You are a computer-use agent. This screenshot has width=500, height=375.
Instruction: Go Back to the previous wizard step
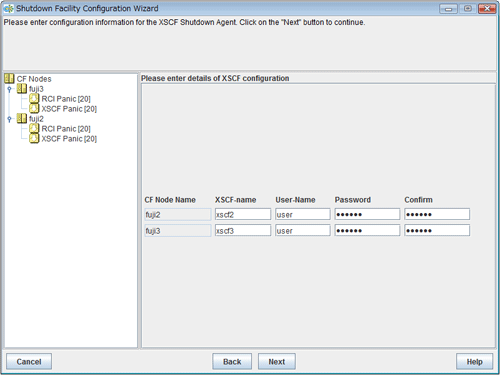click(x=232, y=361)
